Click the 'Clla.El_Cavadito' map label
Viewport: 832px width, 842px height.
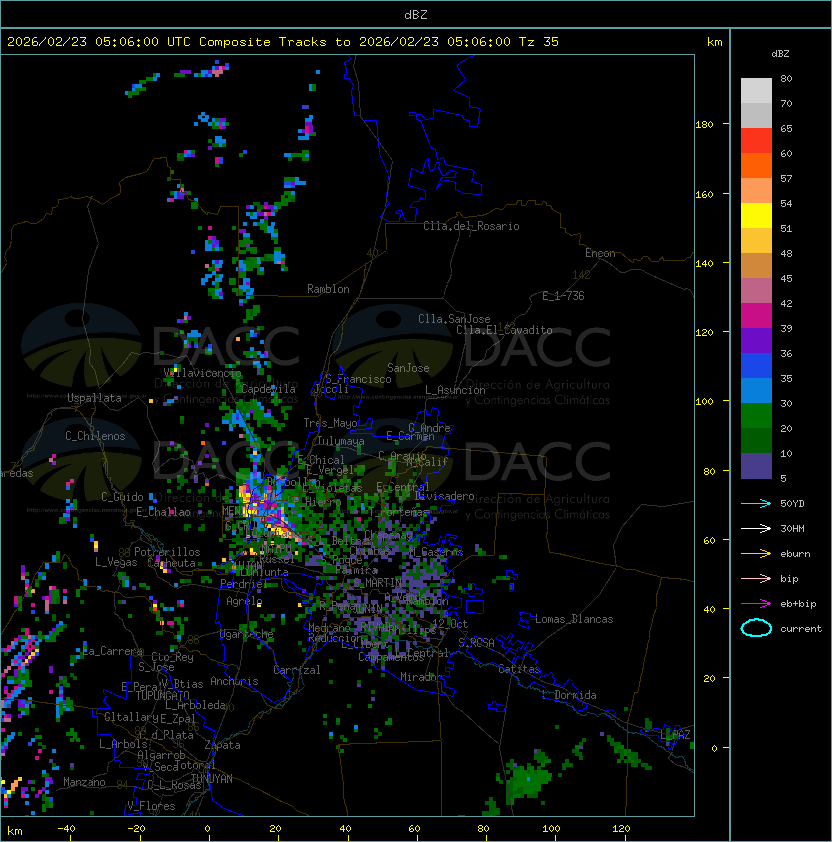[504, 330]
